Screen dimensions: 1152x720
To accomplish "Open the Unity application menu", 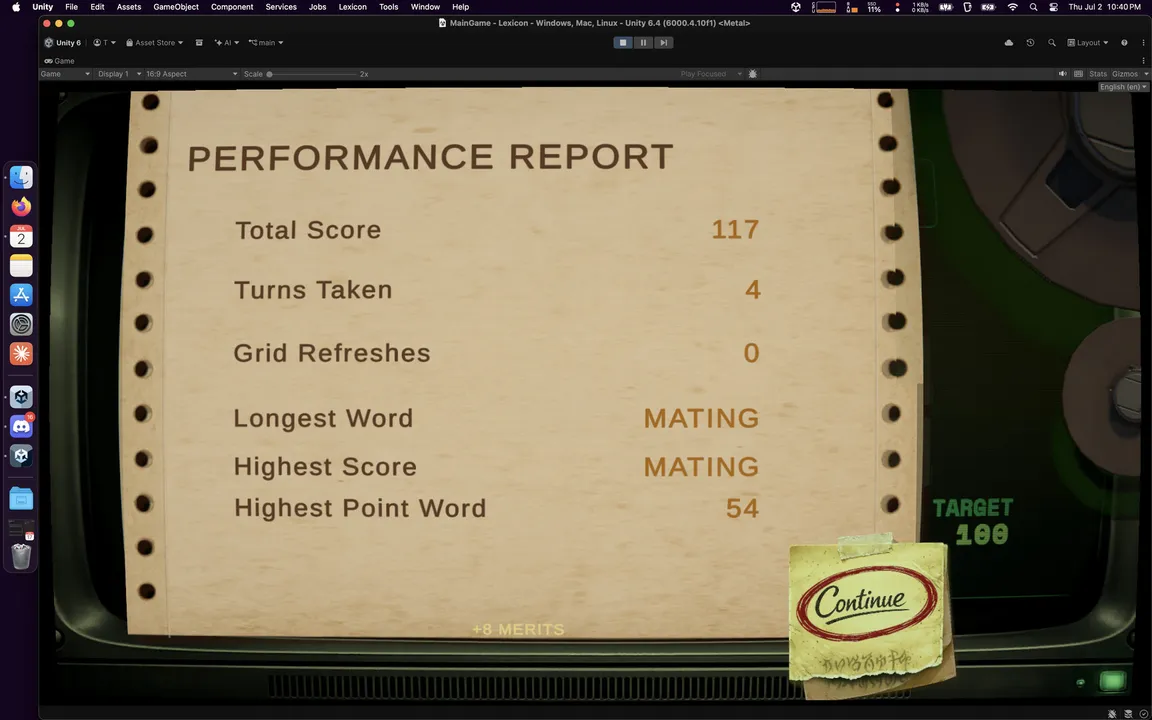I will pos(43,7).
